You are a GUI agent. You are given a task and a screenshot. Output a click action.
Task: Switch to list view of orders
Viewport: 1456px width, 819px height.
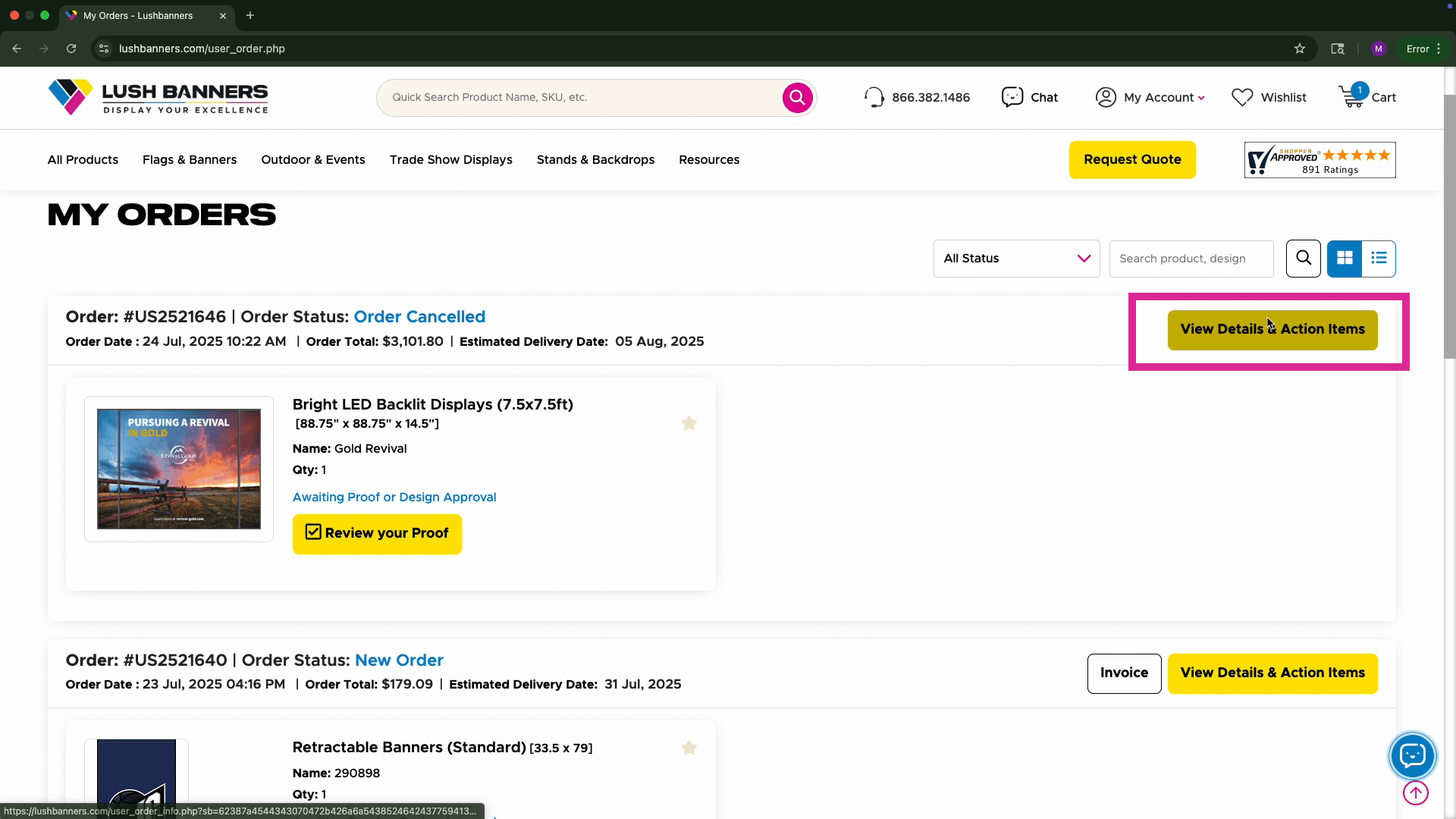pyautogui.click(x=1379, y=259)
